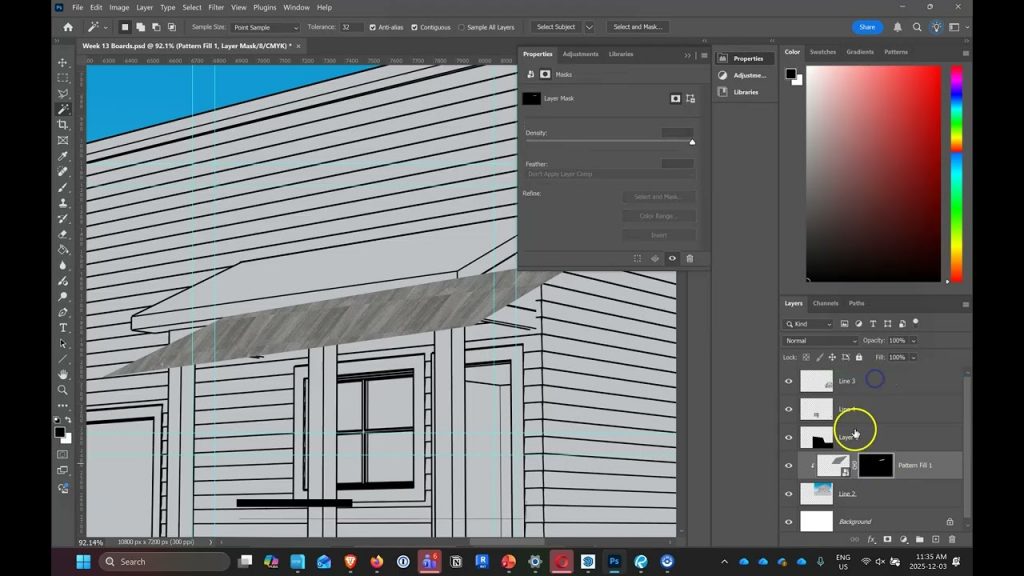Screen dimensions: 1024x576
Task: Click the delete layer trash icon
Action: [951, 539]
